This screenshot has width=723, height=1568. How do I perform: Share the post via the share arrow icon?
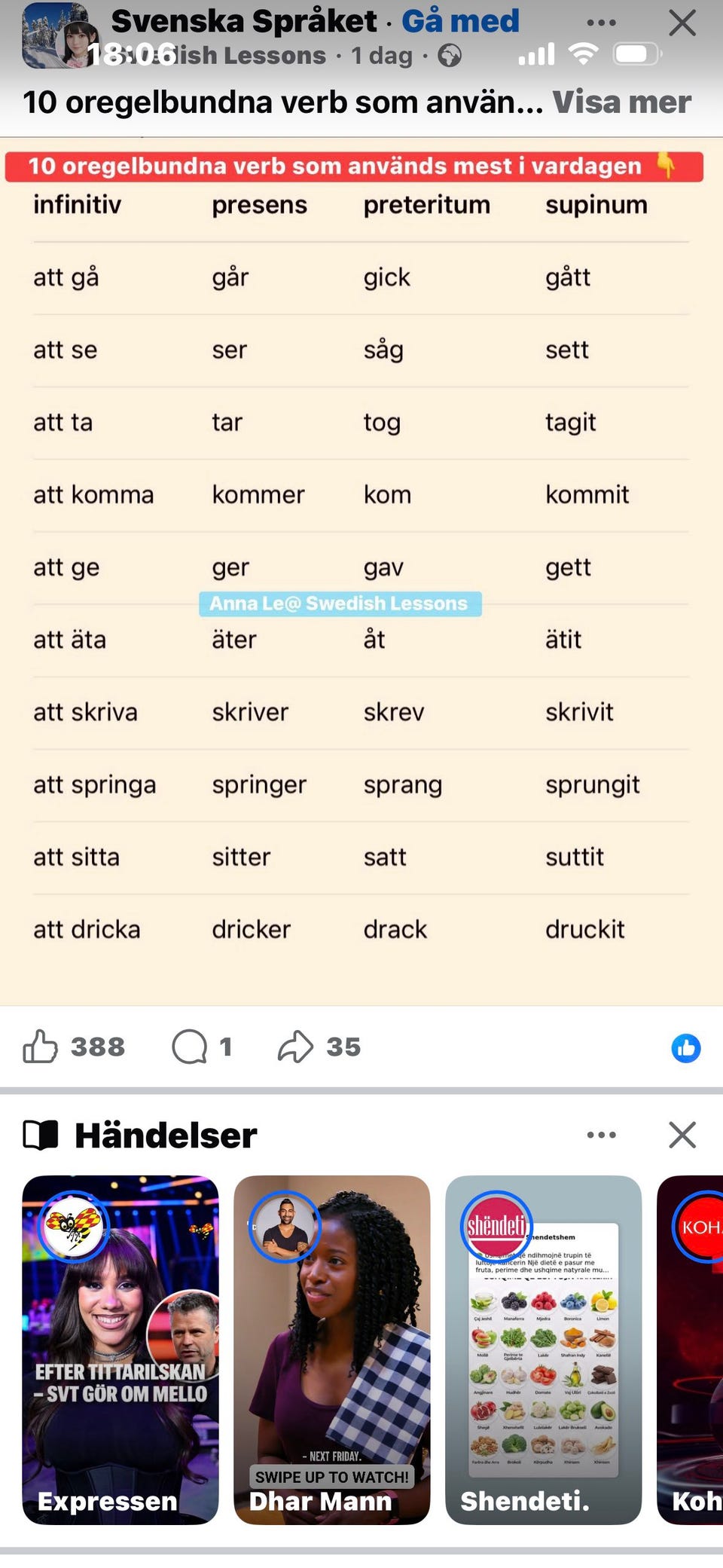point(298,1047)
